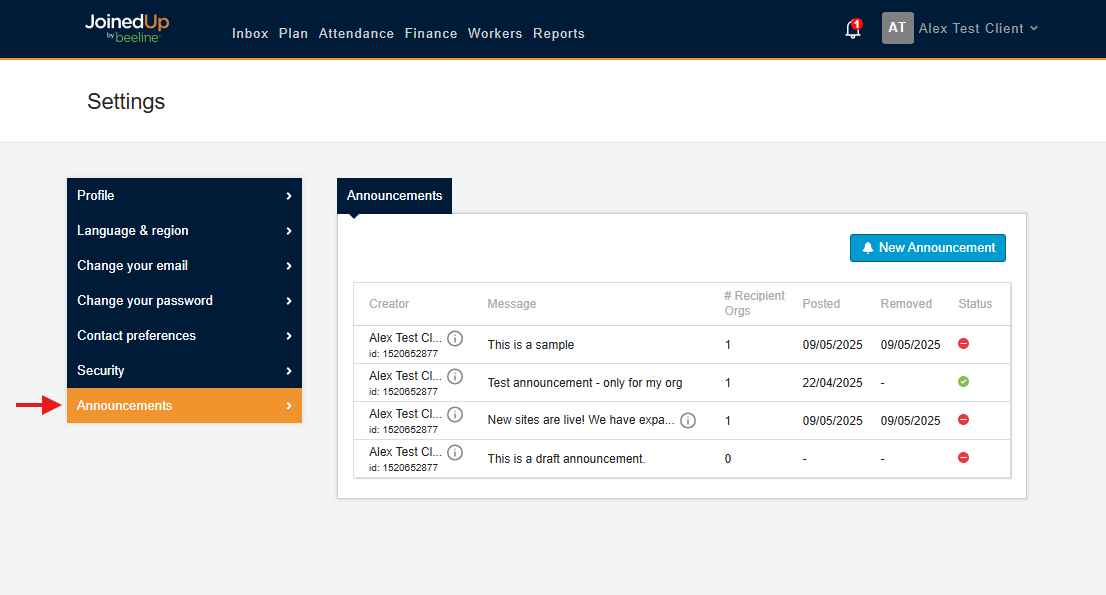Click info icon beside 'Test announcement' creator
Image resolution: width=1106 pixels, height=595 pixels.
coord(455,376)
